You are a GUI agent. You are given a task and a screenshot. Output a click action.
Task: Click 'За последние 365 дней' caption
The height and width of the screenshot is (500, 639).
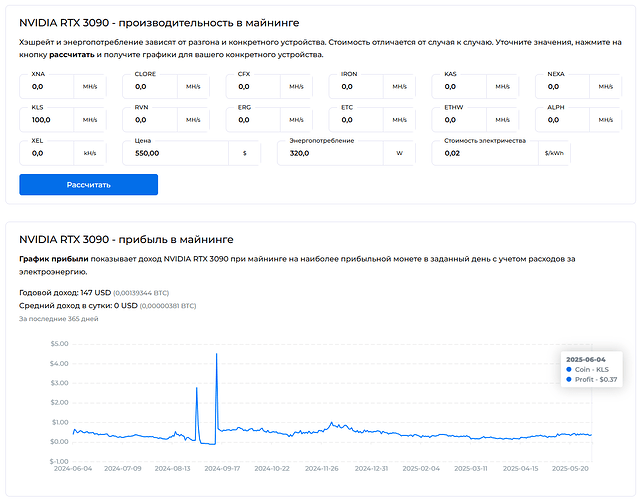click(x=59, y=319)
